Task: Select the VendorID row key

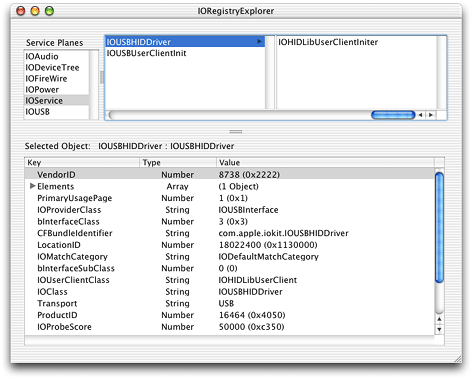Action: click(56, 174)
